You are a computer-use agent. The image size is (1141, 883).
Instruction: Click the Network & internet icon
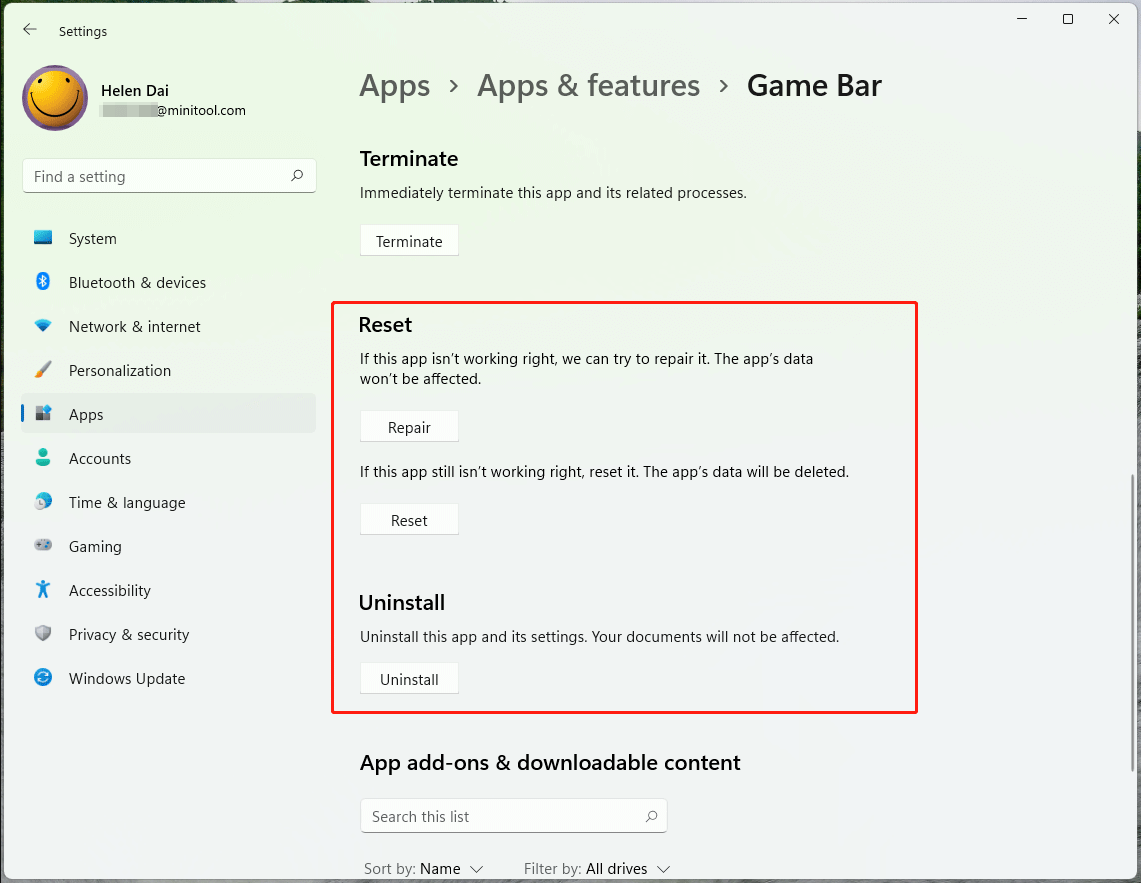42,326
